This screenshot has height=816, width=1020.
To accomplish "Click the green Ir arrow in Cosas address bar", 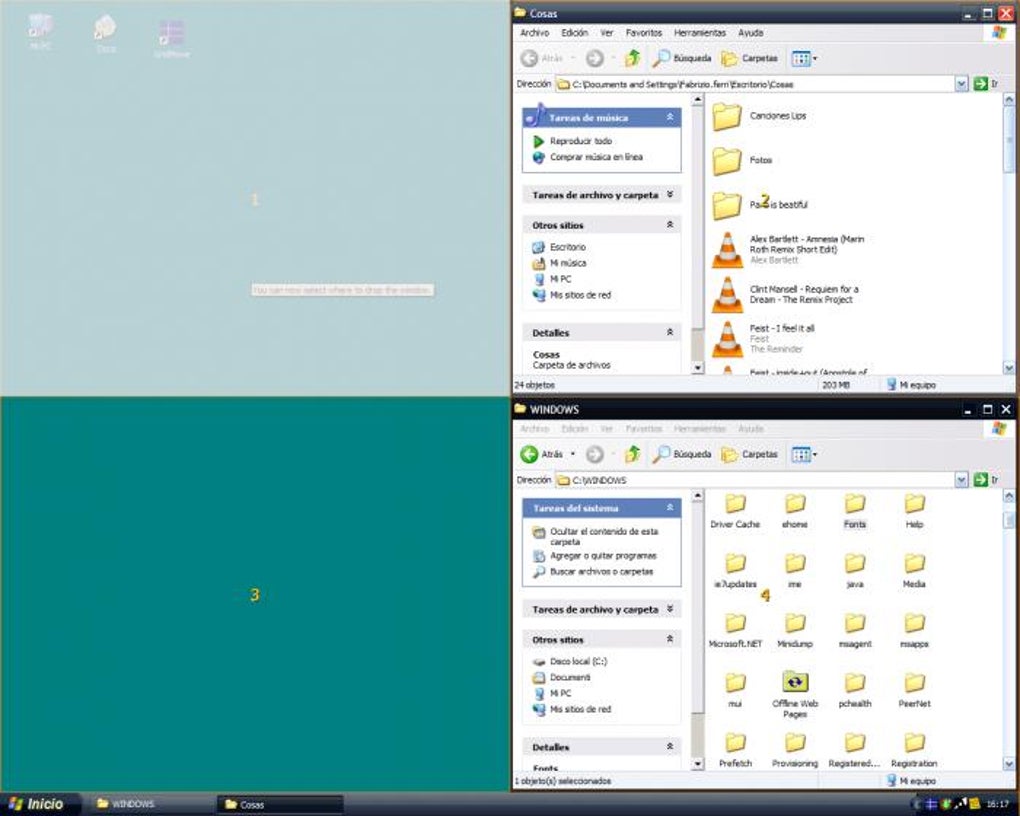I will 980,84.
